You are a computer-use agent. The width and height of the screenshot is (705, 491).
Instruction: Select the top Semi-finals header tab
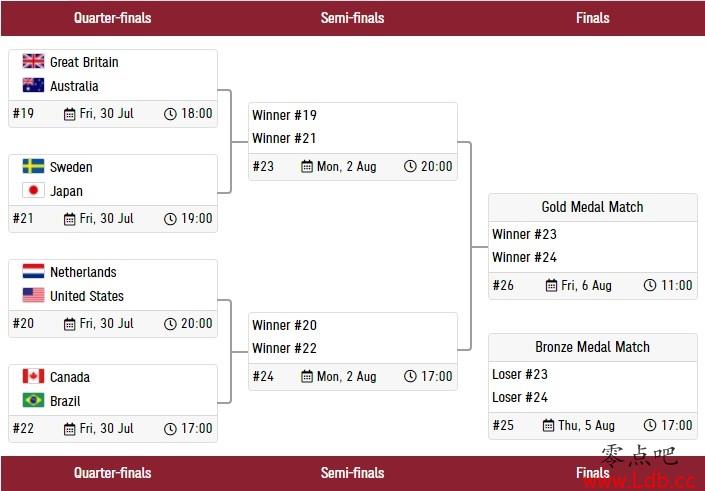[352, 18]
